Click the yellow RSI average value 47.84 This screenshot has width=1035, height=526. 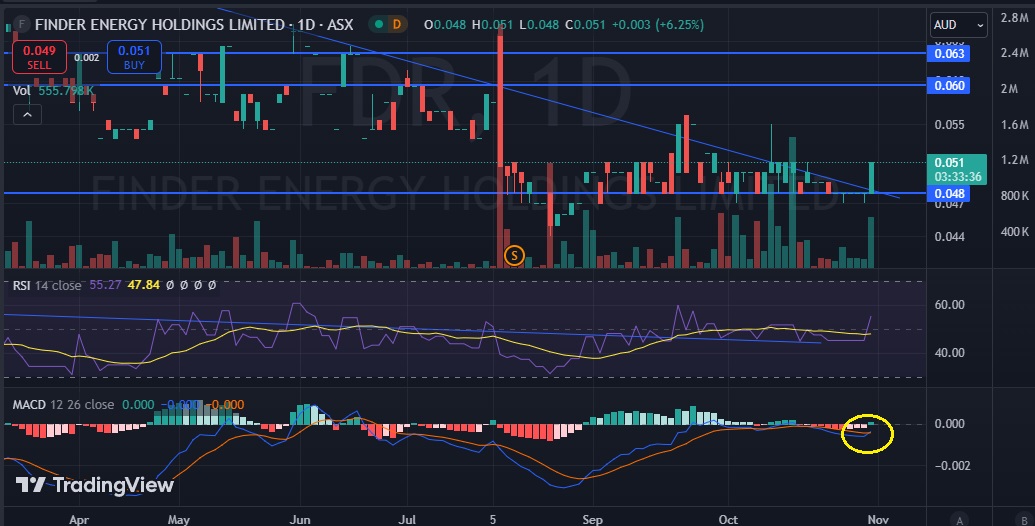(x=144, y=285)
